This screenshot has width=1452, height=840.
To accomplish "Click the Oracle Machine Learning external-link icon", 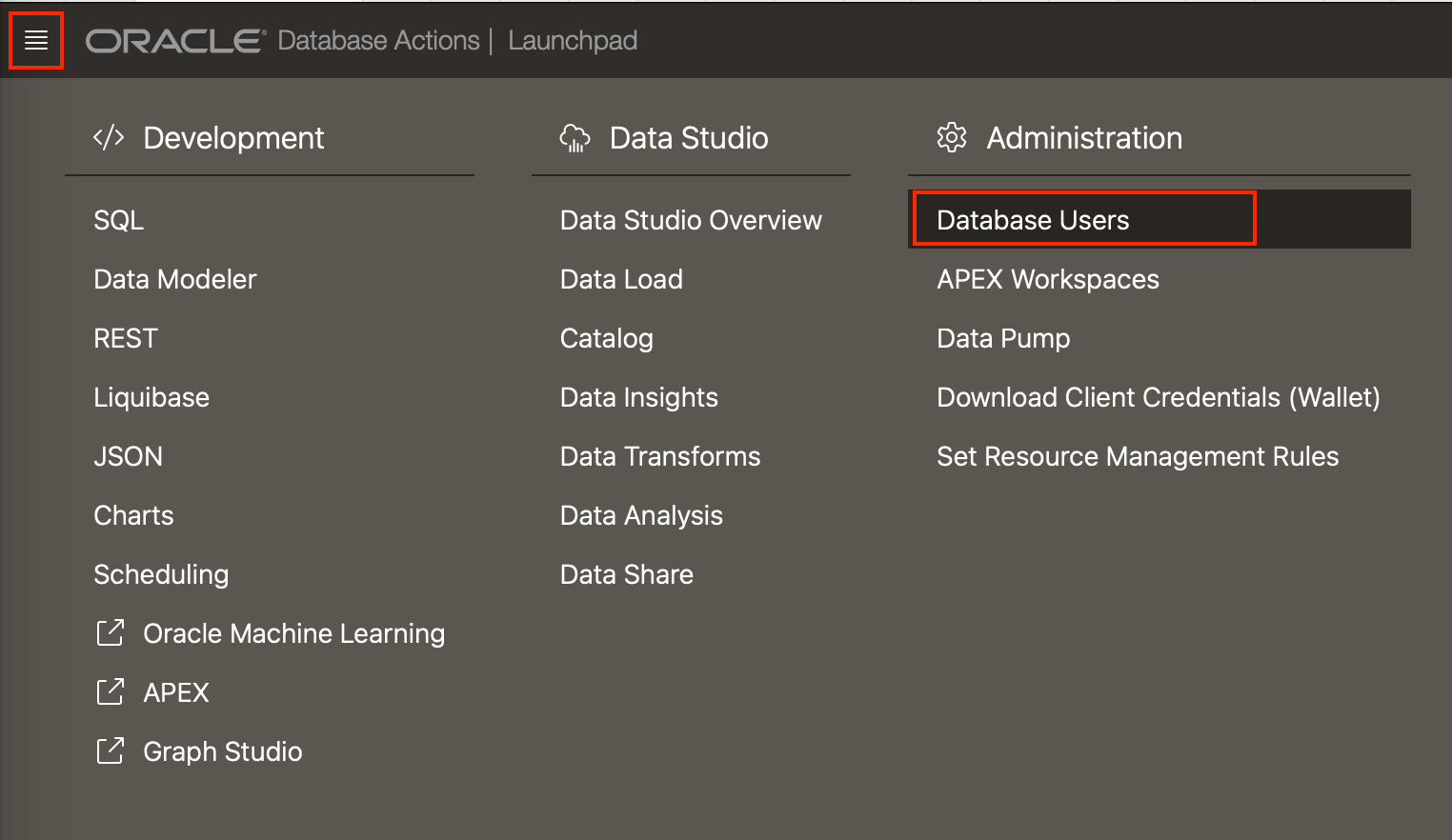I will (111, 633).
